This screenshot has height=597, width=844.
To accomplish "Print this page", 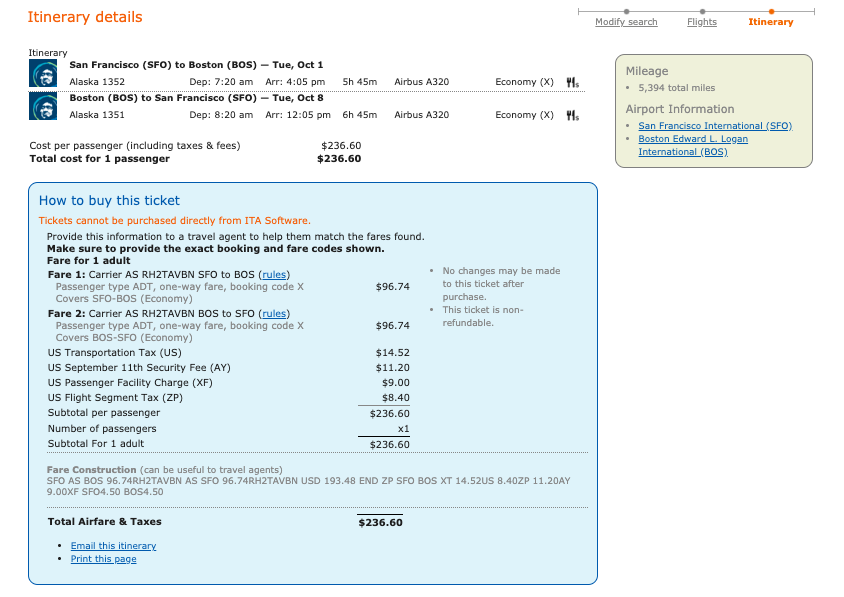I will tap(103, 559).
